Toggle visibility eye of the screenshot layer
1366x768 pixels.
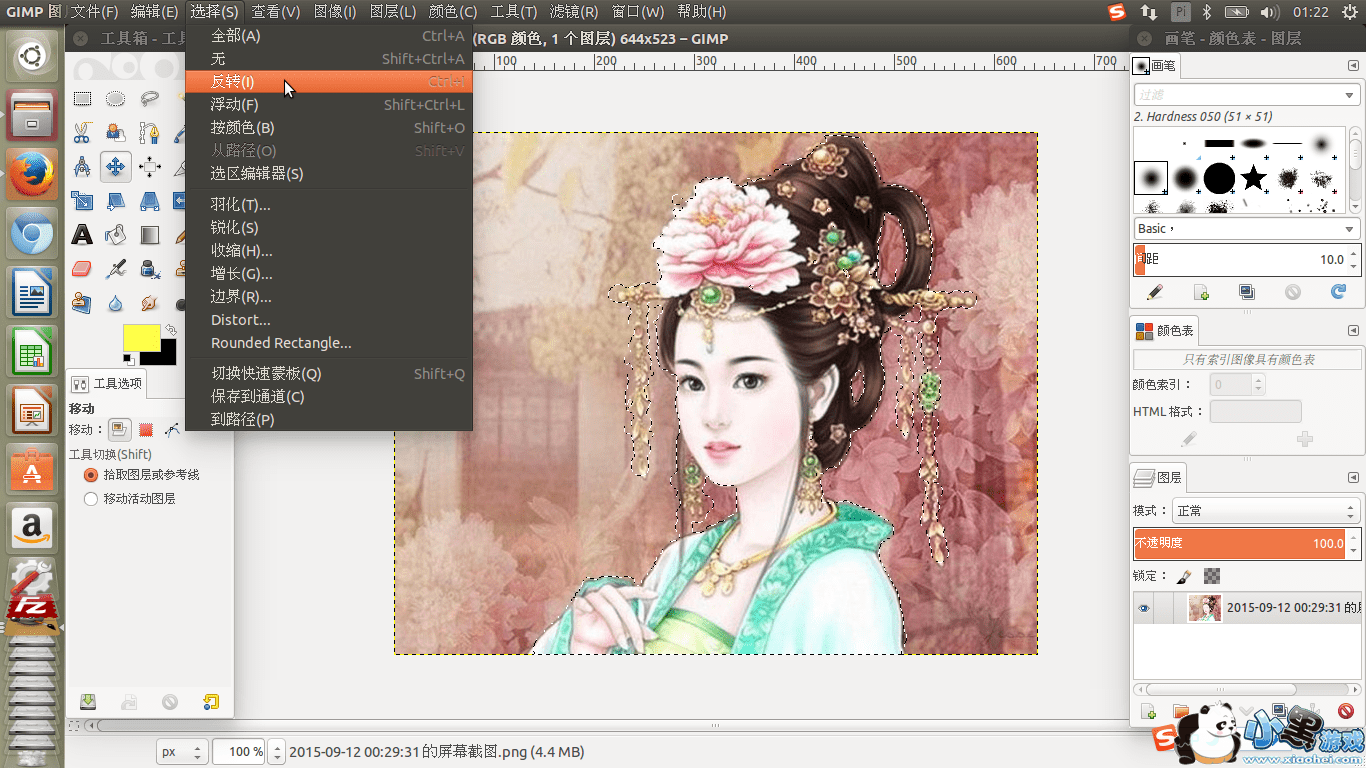pos(1144,608)
